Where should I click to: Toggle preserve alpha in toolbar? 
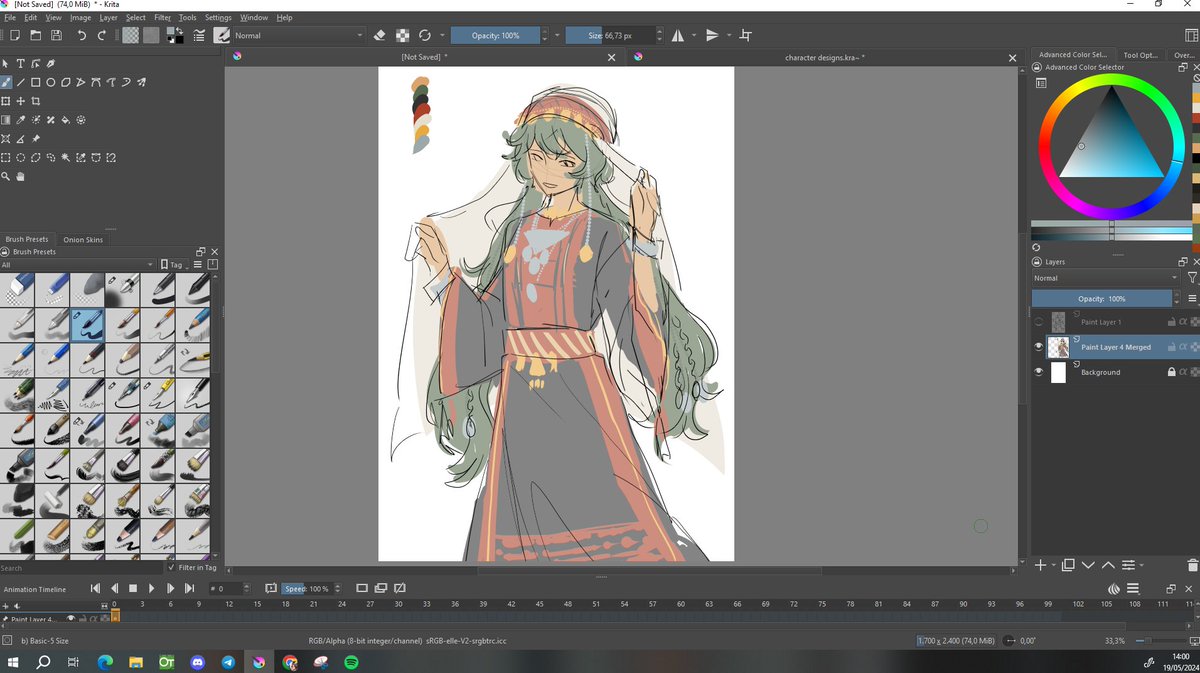coord(402,35)
